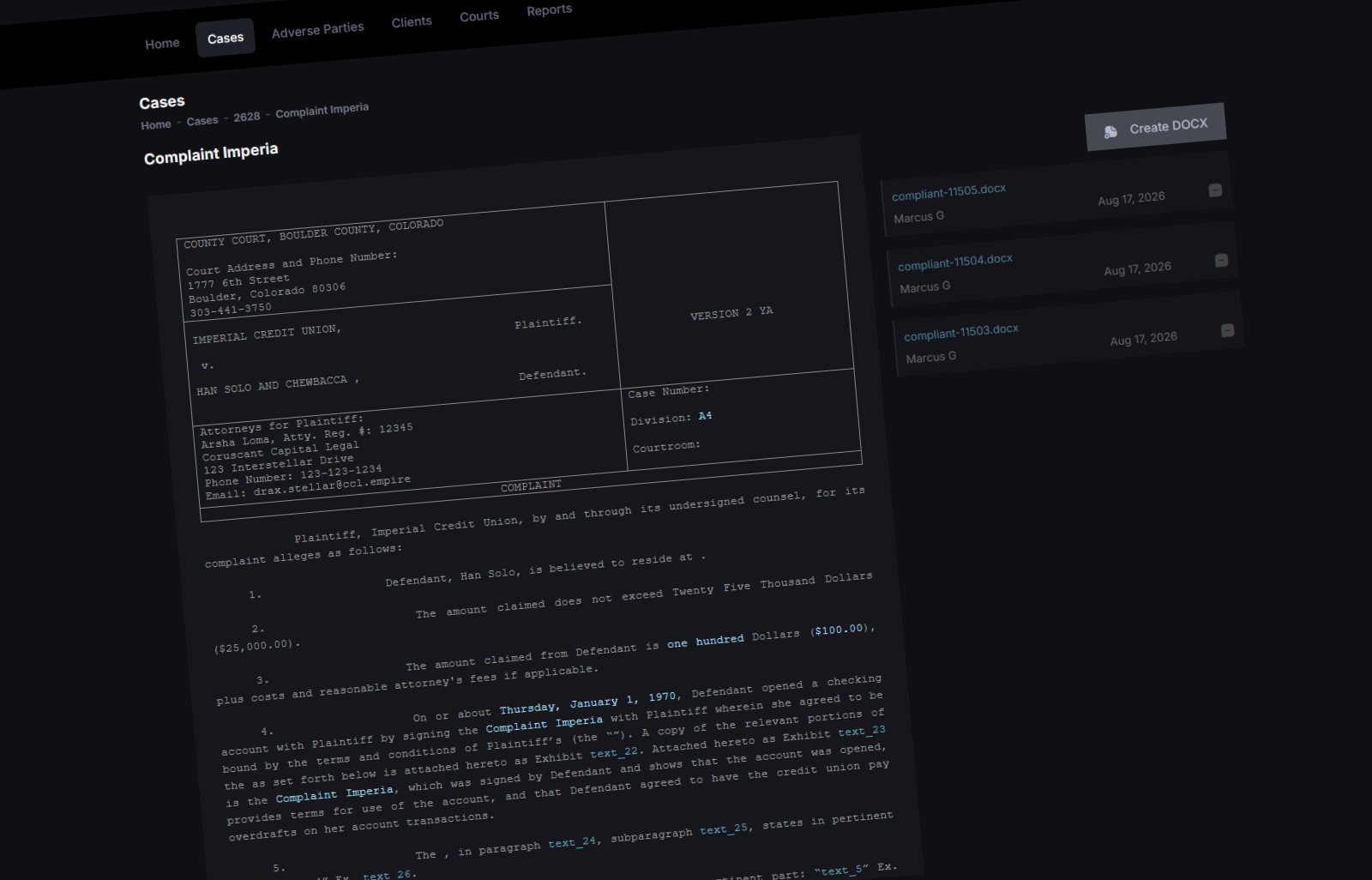1372x880 pixels.
Task: Go to the Home navigation tab
Action: (162, 43)
